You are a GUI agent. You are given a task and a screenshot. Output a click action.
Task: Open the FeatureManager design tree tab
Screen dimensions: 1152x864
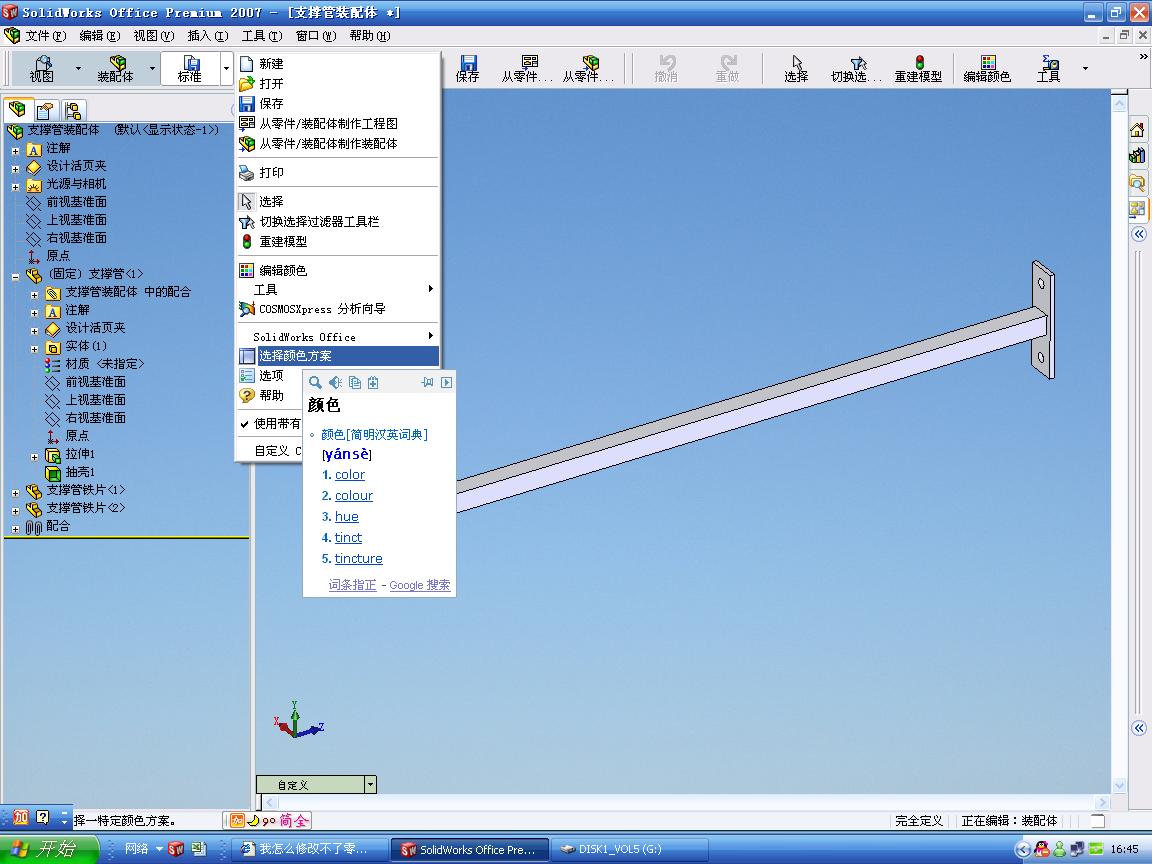pyautogui.click(x=17, y=110)
